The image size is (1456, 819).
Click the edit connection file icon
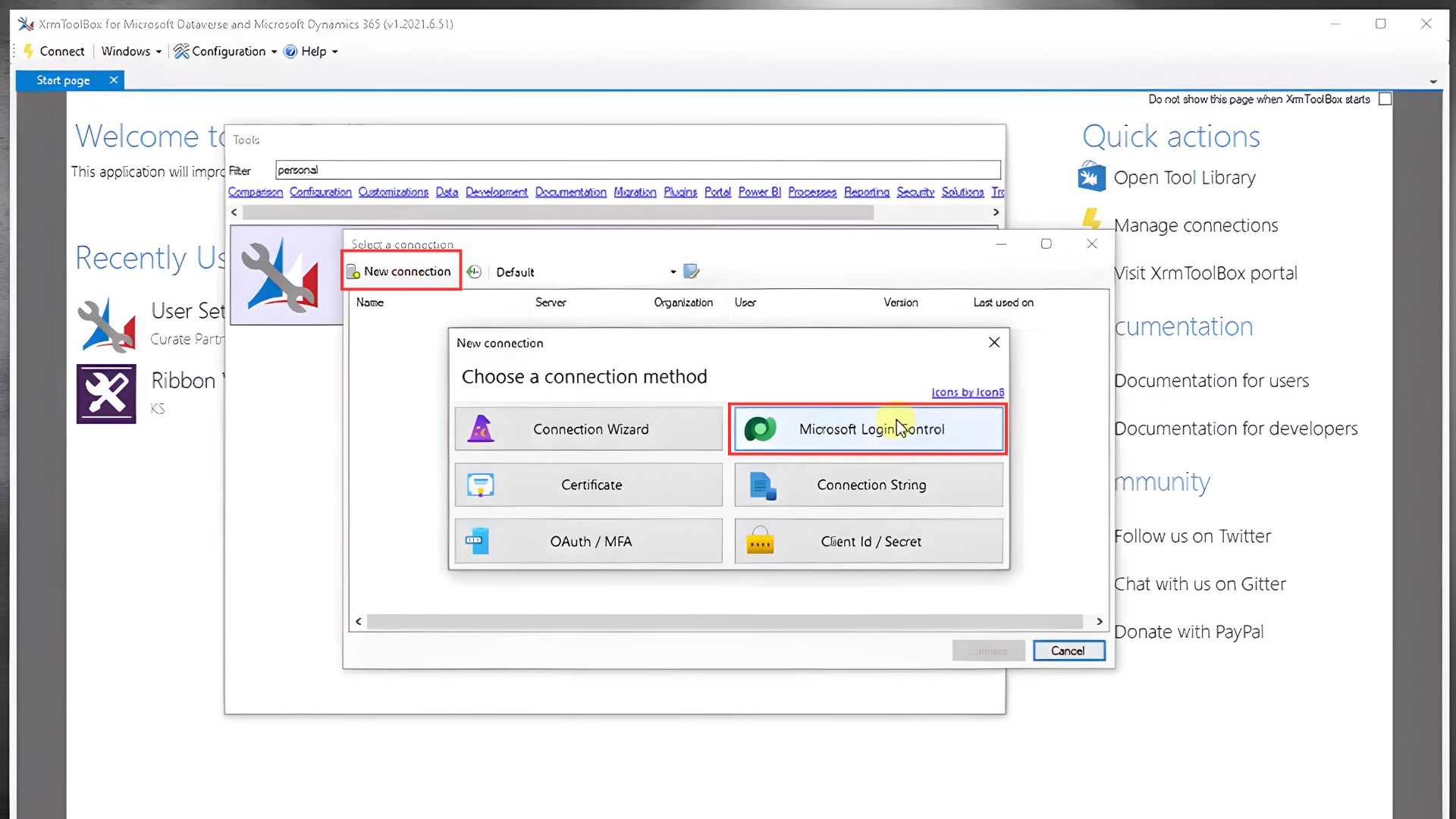pyautogui.click(x=691, y=271)
